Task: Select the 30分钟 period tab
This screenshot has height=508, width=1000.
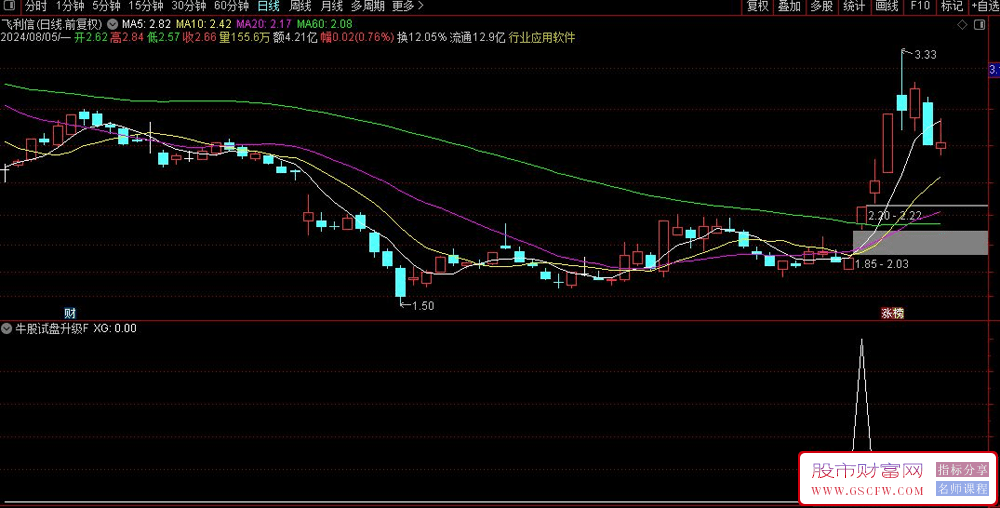Action: [x=189, y=6]
